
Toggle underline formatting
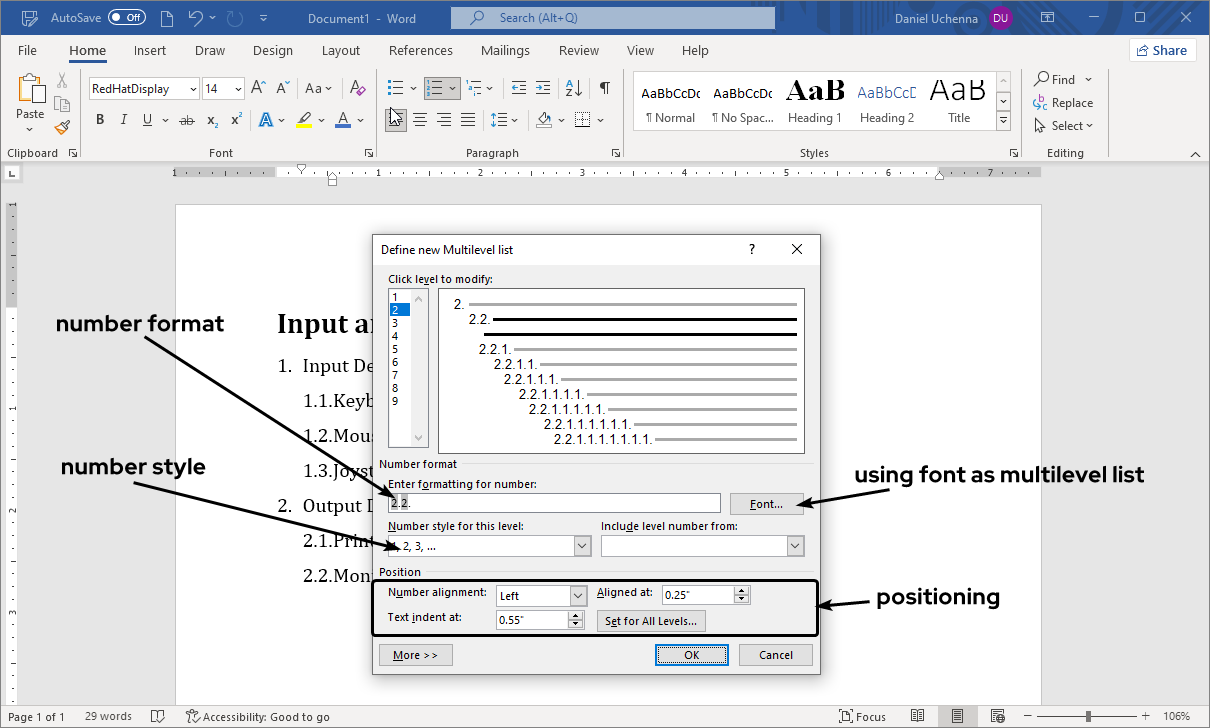pos(148,120)
